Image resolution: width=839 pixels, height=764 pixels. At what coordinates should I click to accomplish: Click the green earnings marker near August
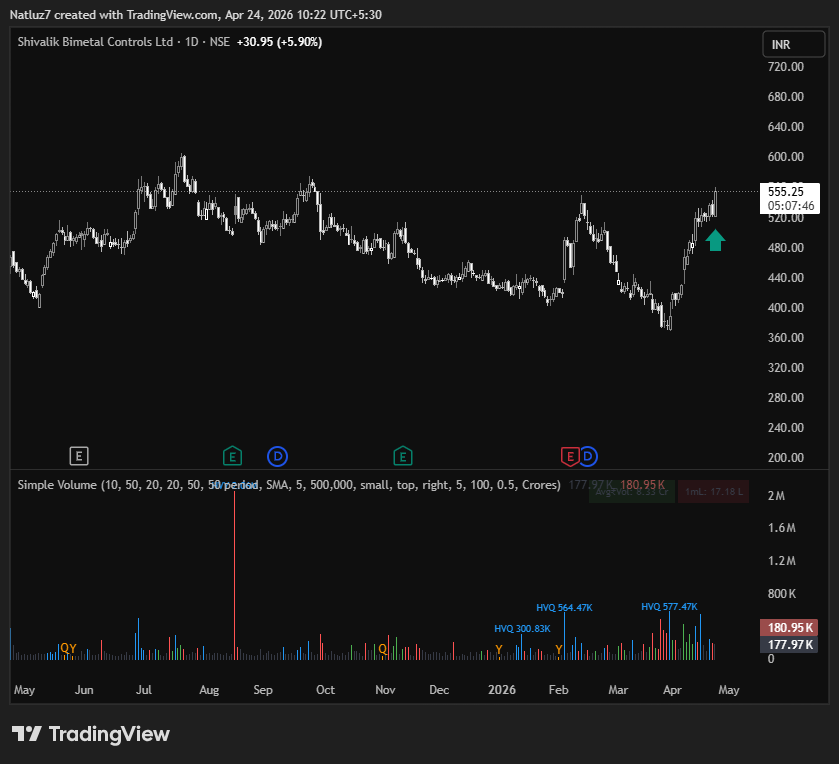(x=232, y=456)
